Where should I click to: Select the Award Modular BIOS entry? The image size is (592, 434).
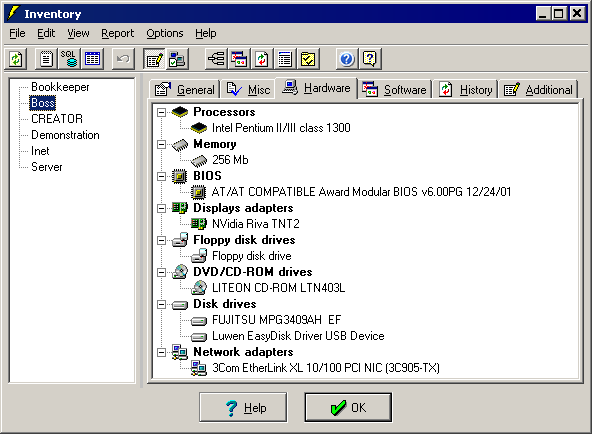pos(361,192)
